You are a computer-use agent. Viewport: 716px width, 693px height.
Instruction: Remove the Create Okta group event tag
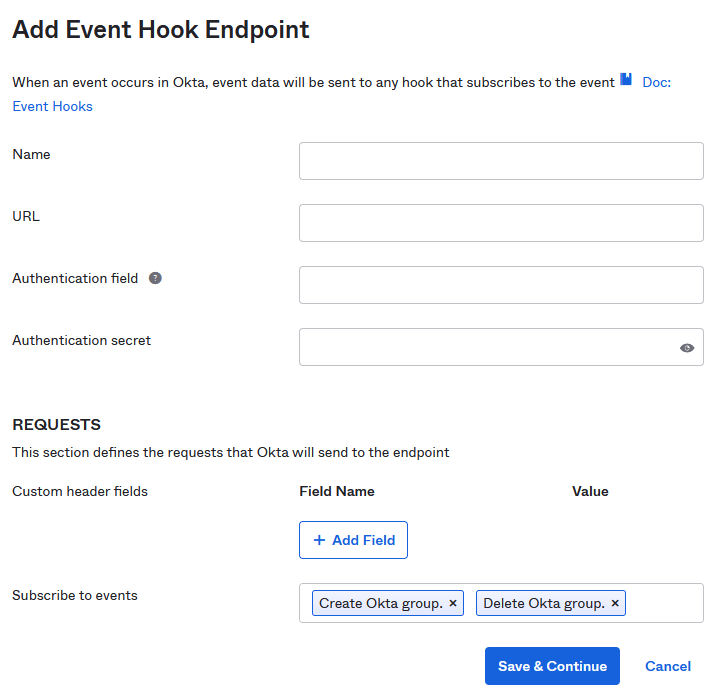point(453,603)
